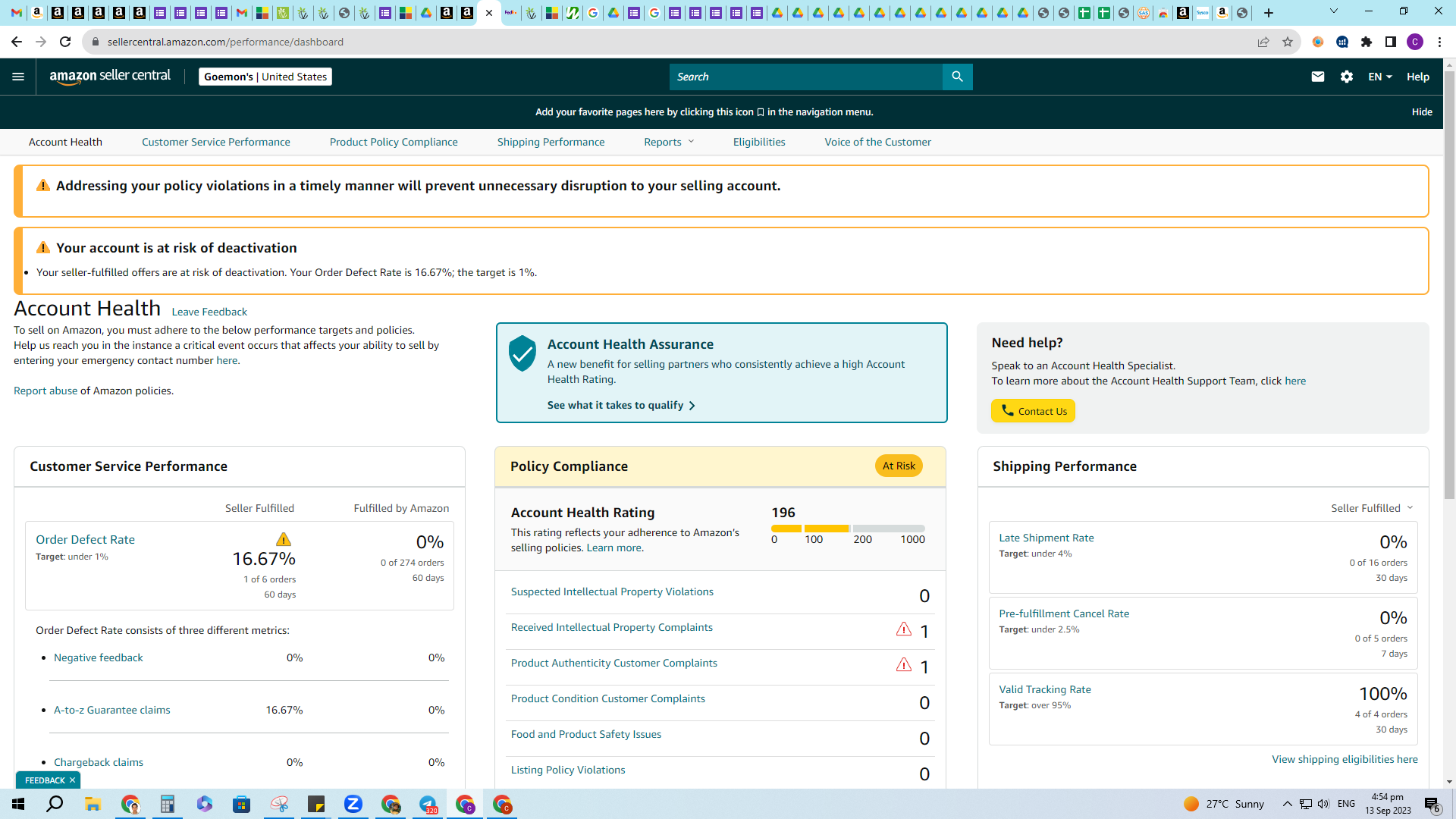1456x819 pixels.
Task: View Product Condition Customer Complaints
Action: point(608,698)
